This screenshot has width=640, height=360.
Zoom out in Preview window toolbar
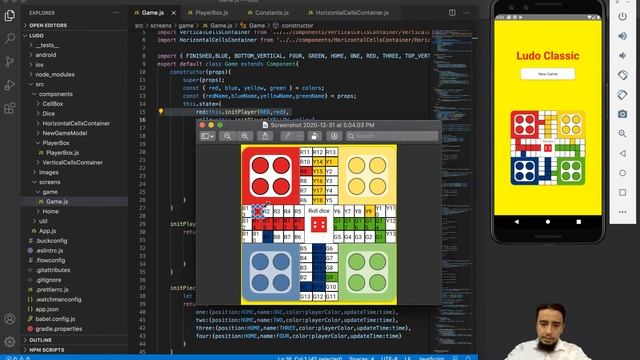click(x=227, y=136)
